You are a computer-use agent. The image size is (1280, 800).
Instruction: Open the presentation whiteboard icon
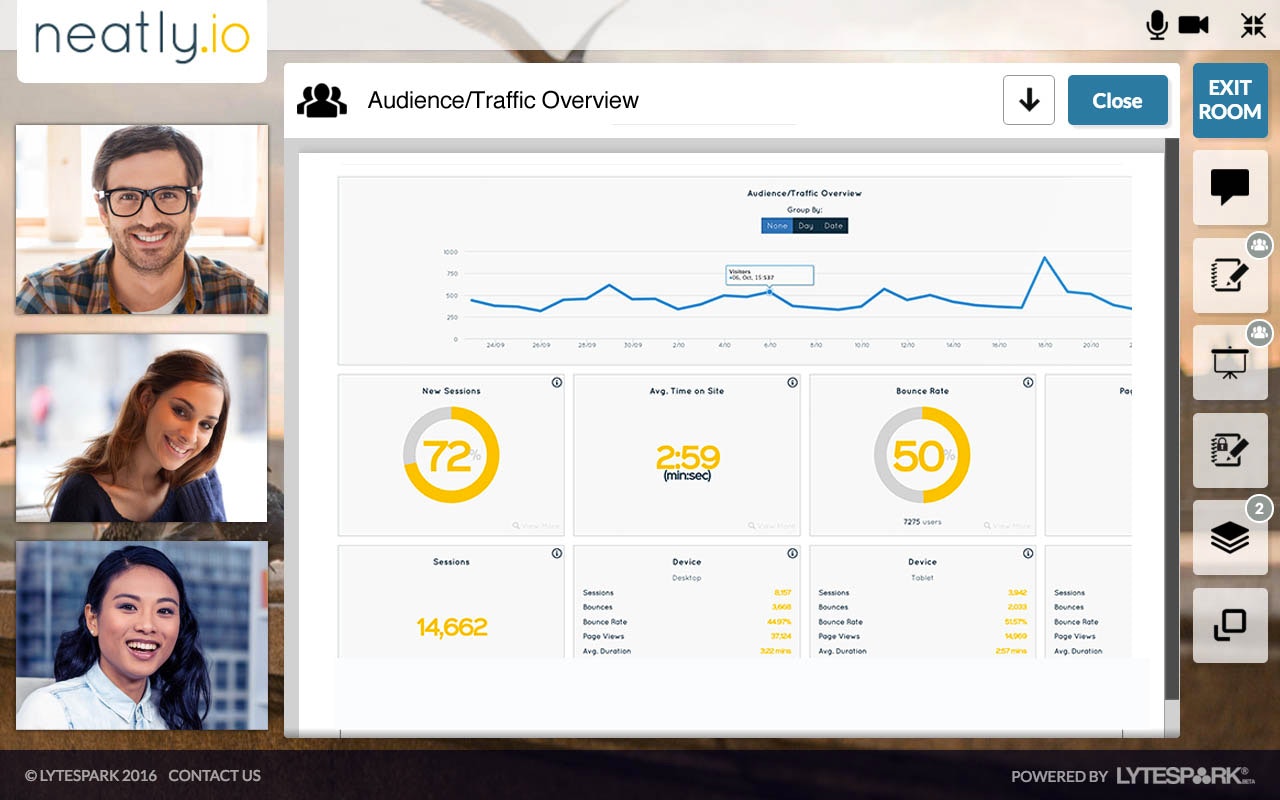coord(1230,362)
